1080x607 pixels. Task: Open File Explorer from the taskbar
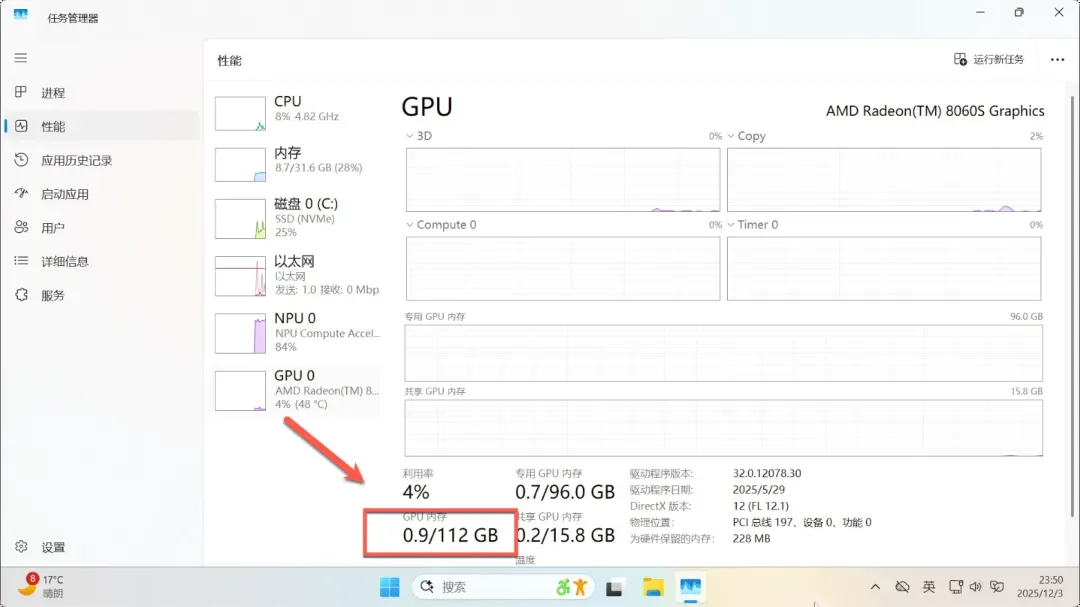pyautogui.click(x=652, y=587)
